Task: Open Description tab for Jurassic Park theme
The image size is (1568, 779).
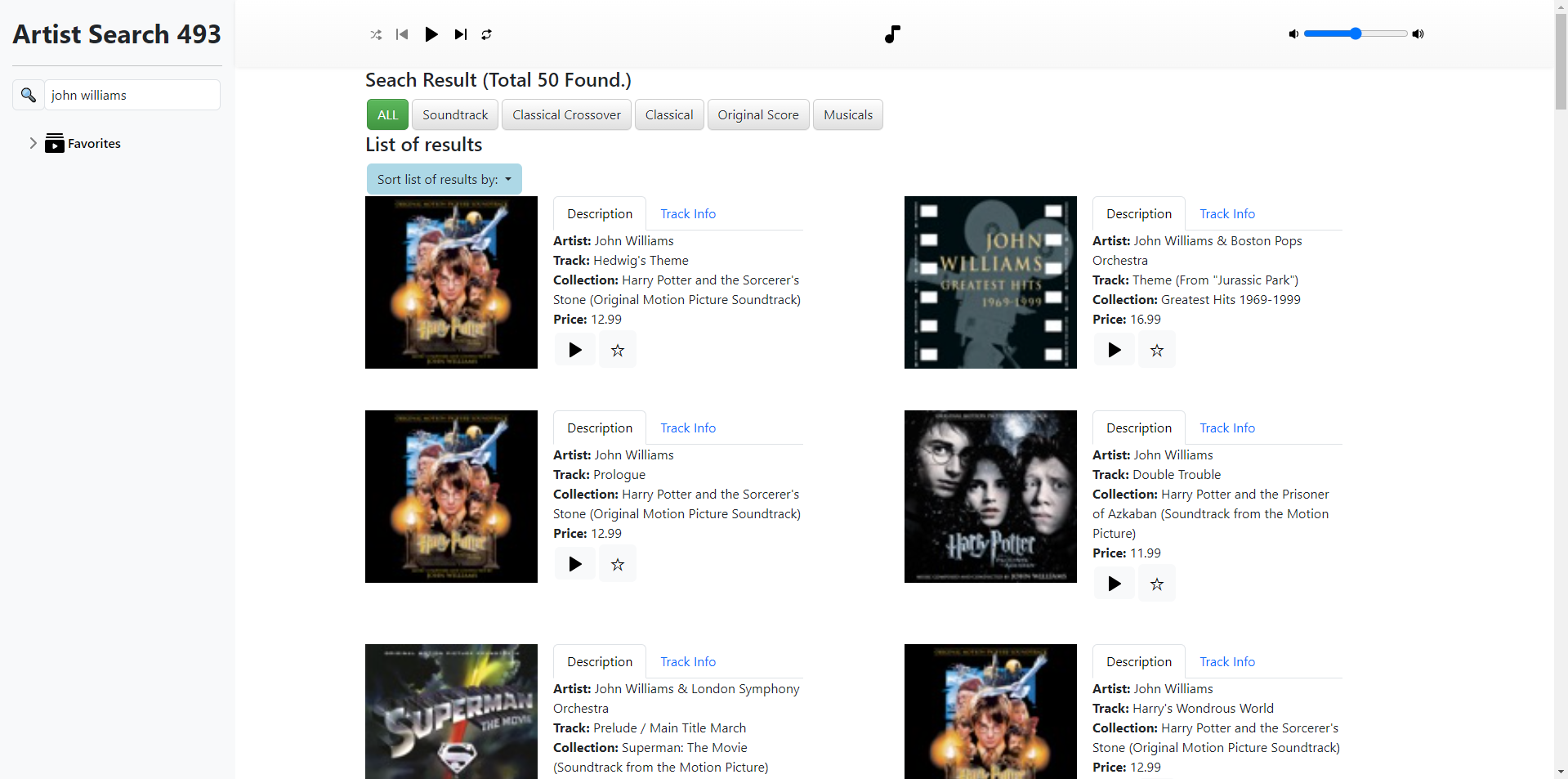Action: click(1139, 213)
